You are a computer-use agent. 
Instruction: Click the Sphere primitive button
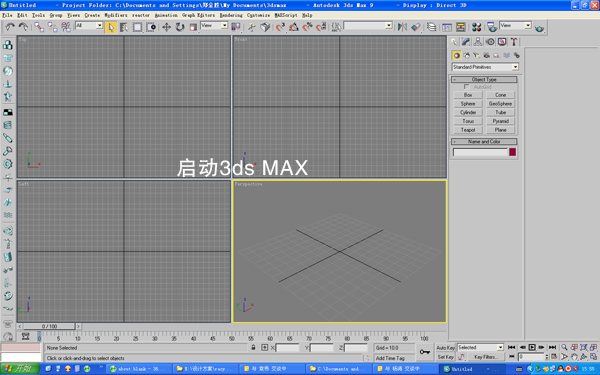pos(468,104)
